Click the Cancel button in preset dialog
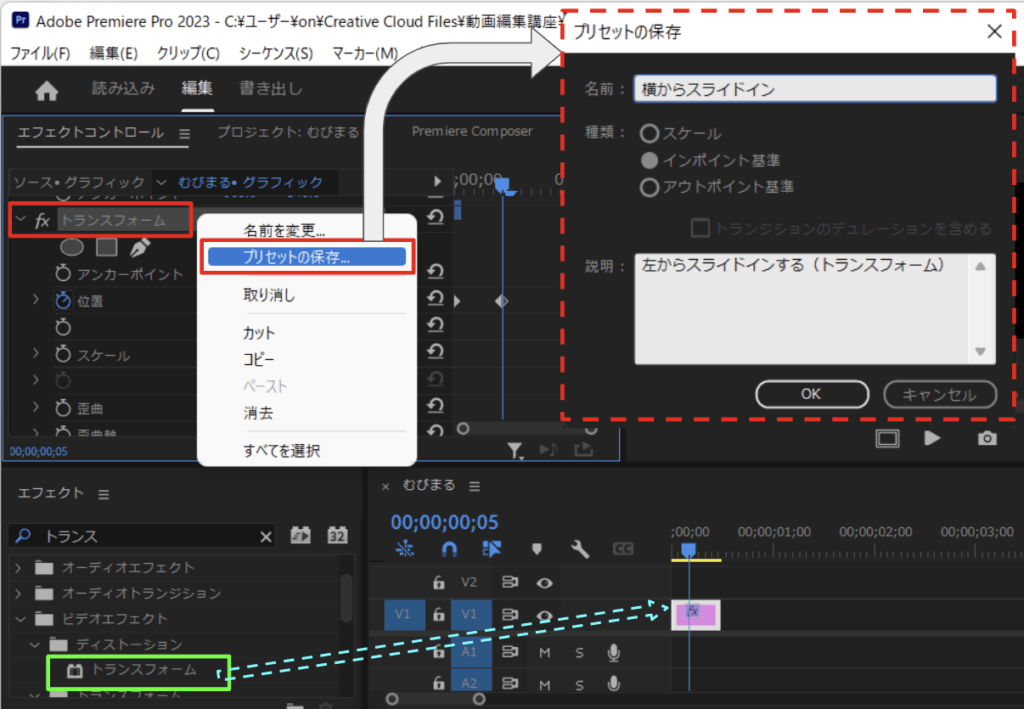Image resolution: width=1024 pixels, height=709 pixels. [939, 394]
